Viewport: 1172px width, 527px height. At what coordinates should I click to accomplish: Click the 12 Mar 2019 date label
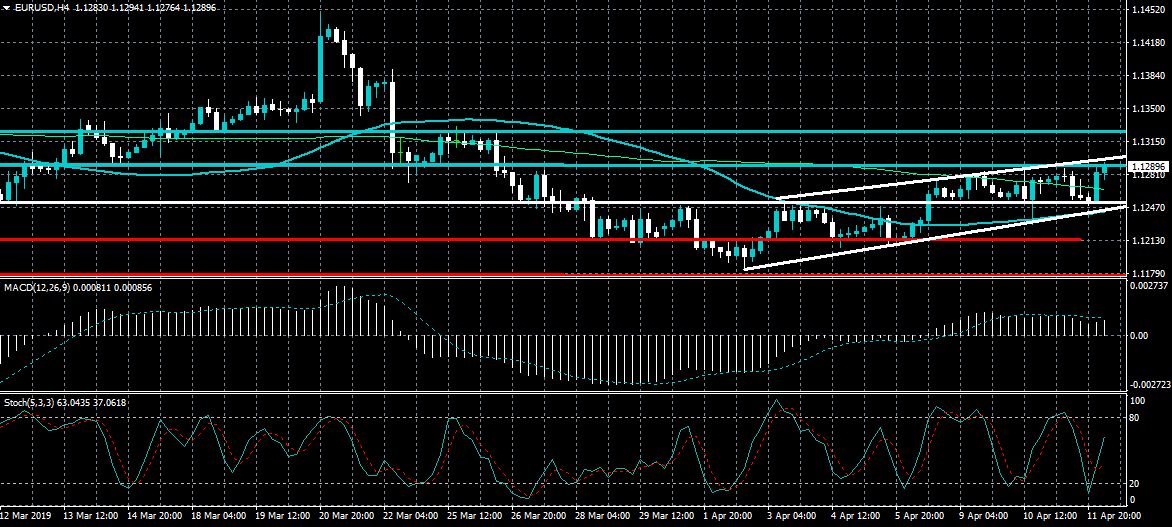click(x=25, y=516)
